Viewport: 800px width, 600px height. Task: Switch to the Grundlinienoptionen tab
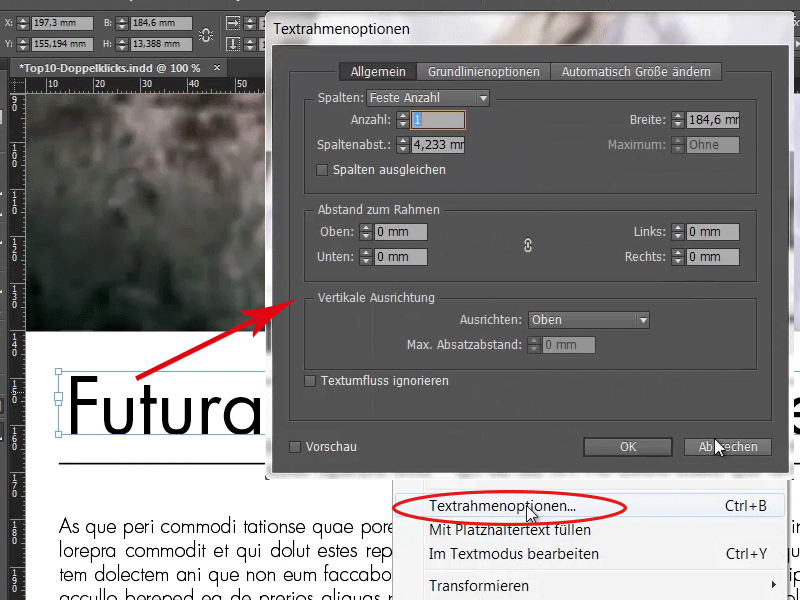[484, 71]
